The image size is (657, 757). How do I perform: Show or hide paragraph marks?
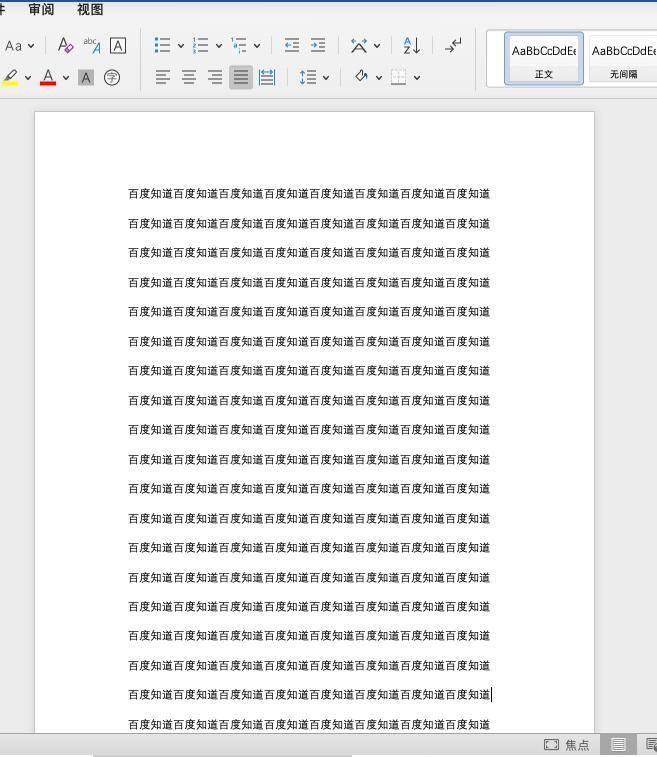pyautogui.click(x=453, y=45)
